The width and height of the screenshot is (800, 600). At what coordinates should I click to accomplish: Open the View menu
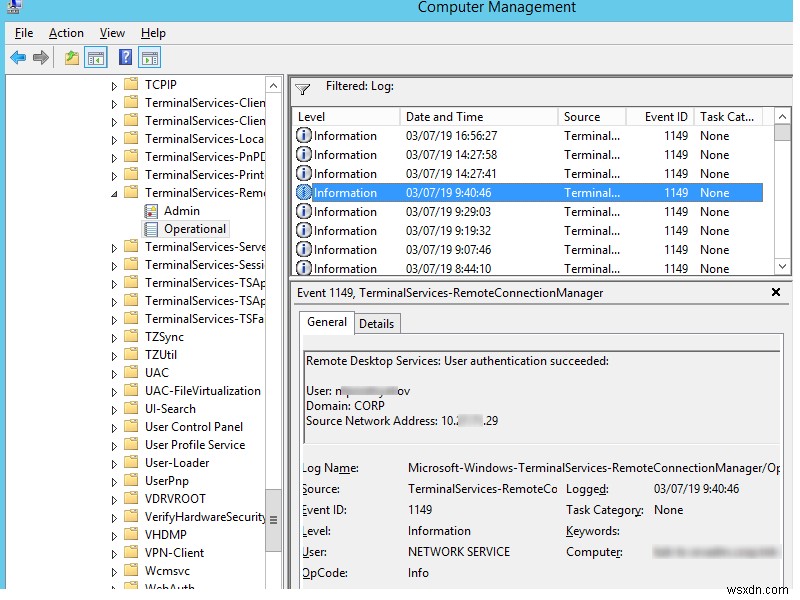[x=112, y=32]
